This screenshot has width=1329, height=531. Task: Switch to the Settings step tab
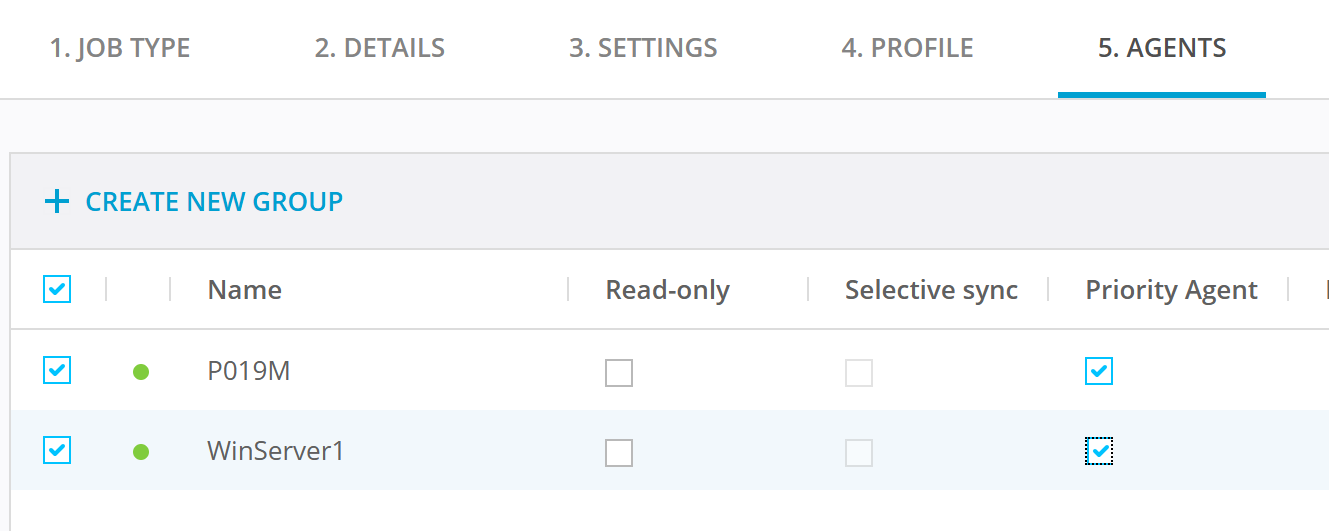(643, 48)
